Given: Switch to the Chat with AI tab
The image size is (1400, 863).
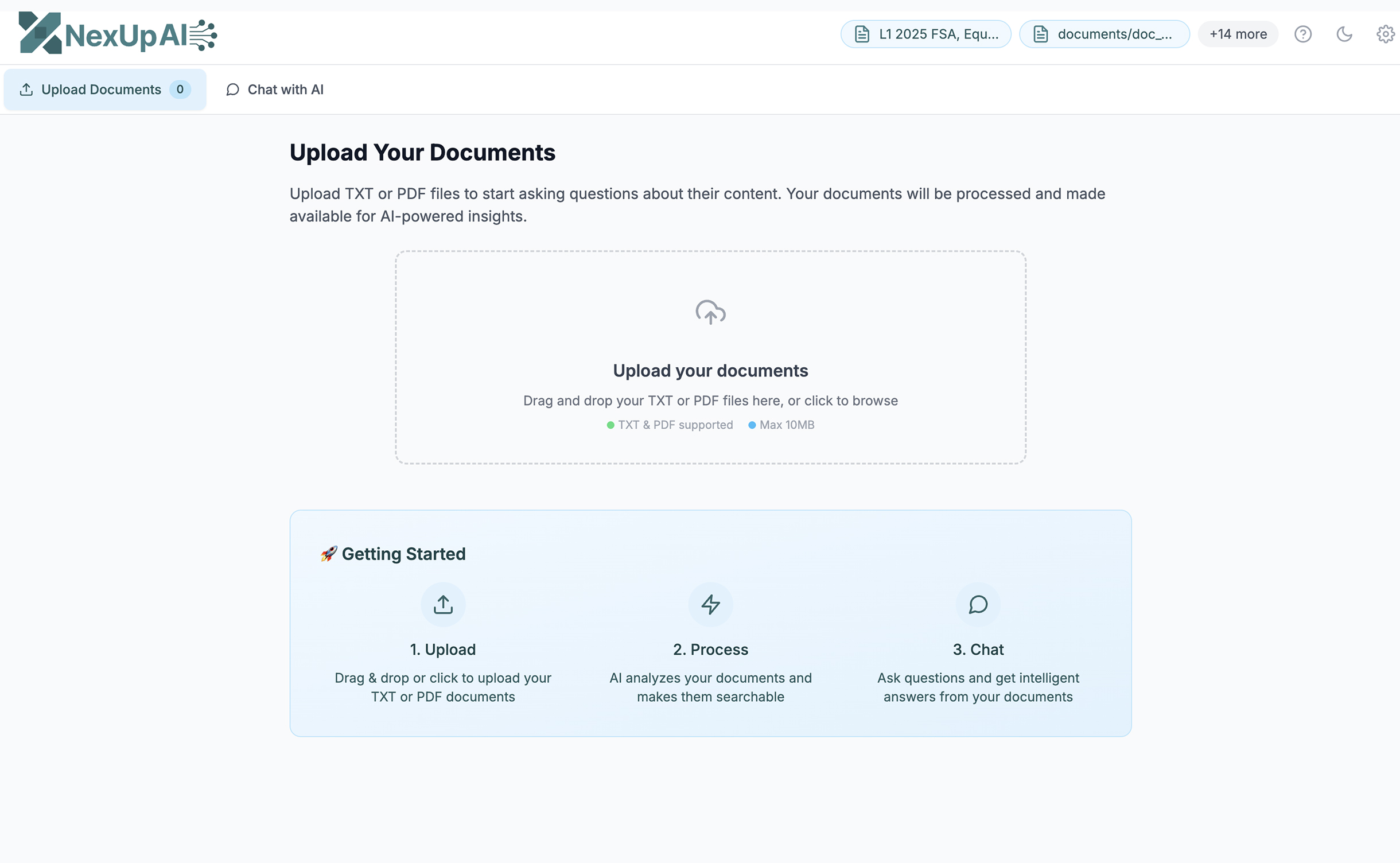Looking at the screenshot, I should (x=275, y=90).
